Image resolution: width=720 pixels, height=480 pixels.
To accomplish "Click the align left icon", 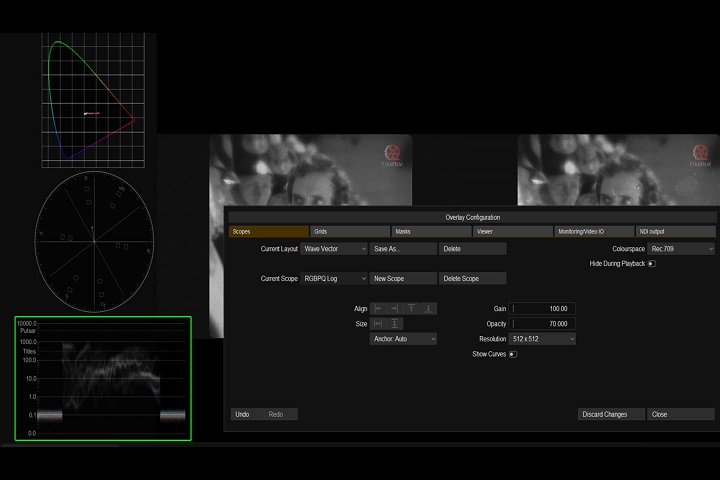I will coord(378,309).
